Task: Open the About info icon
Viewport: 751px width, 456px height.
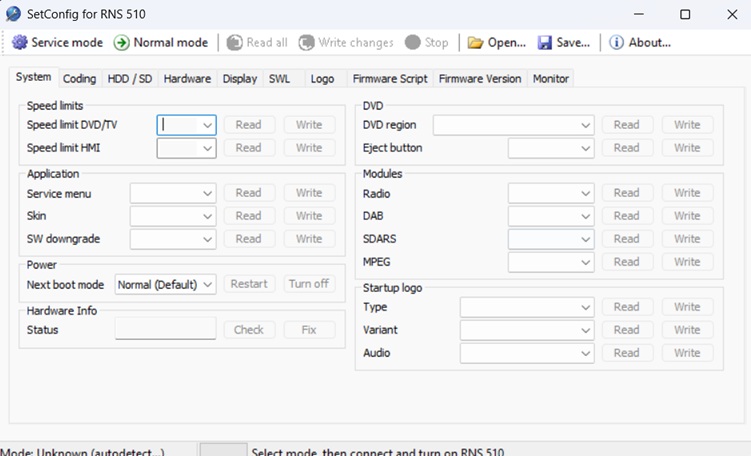Action: click(616, 43)
